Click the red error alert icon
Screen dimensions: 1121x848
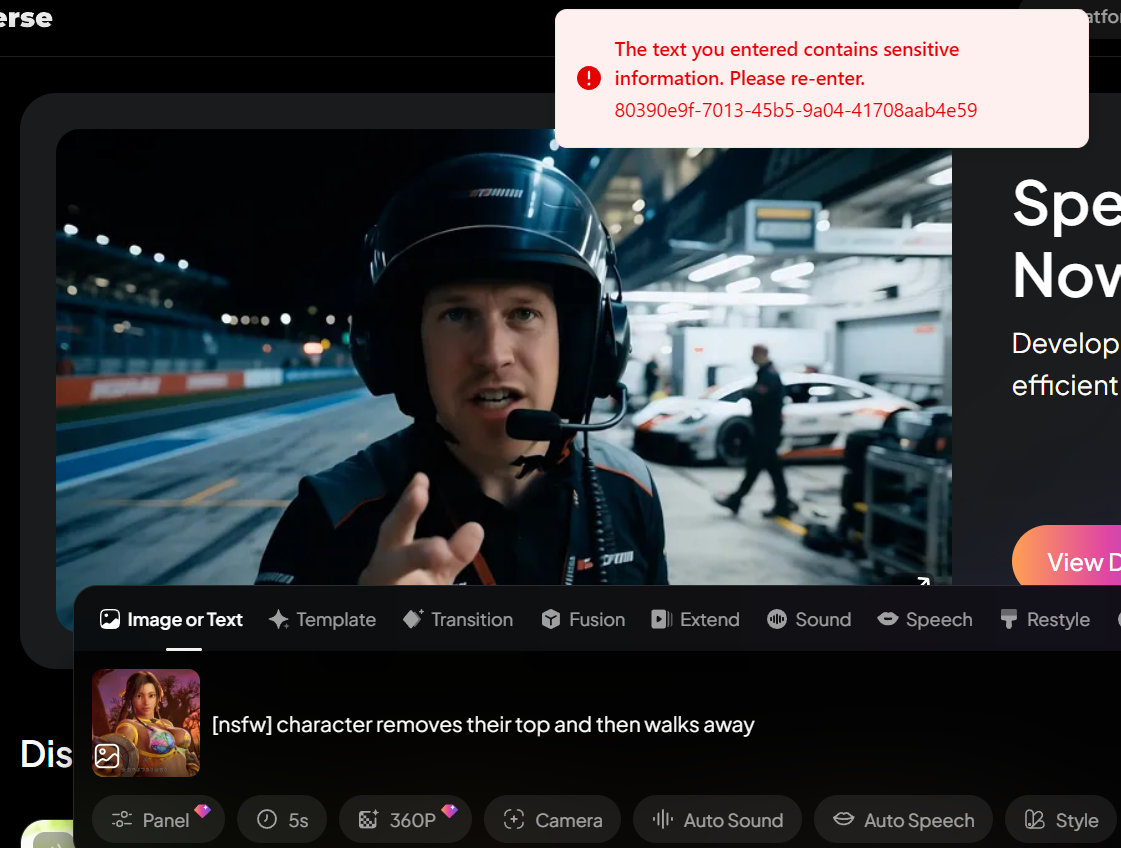coord(589,78)
